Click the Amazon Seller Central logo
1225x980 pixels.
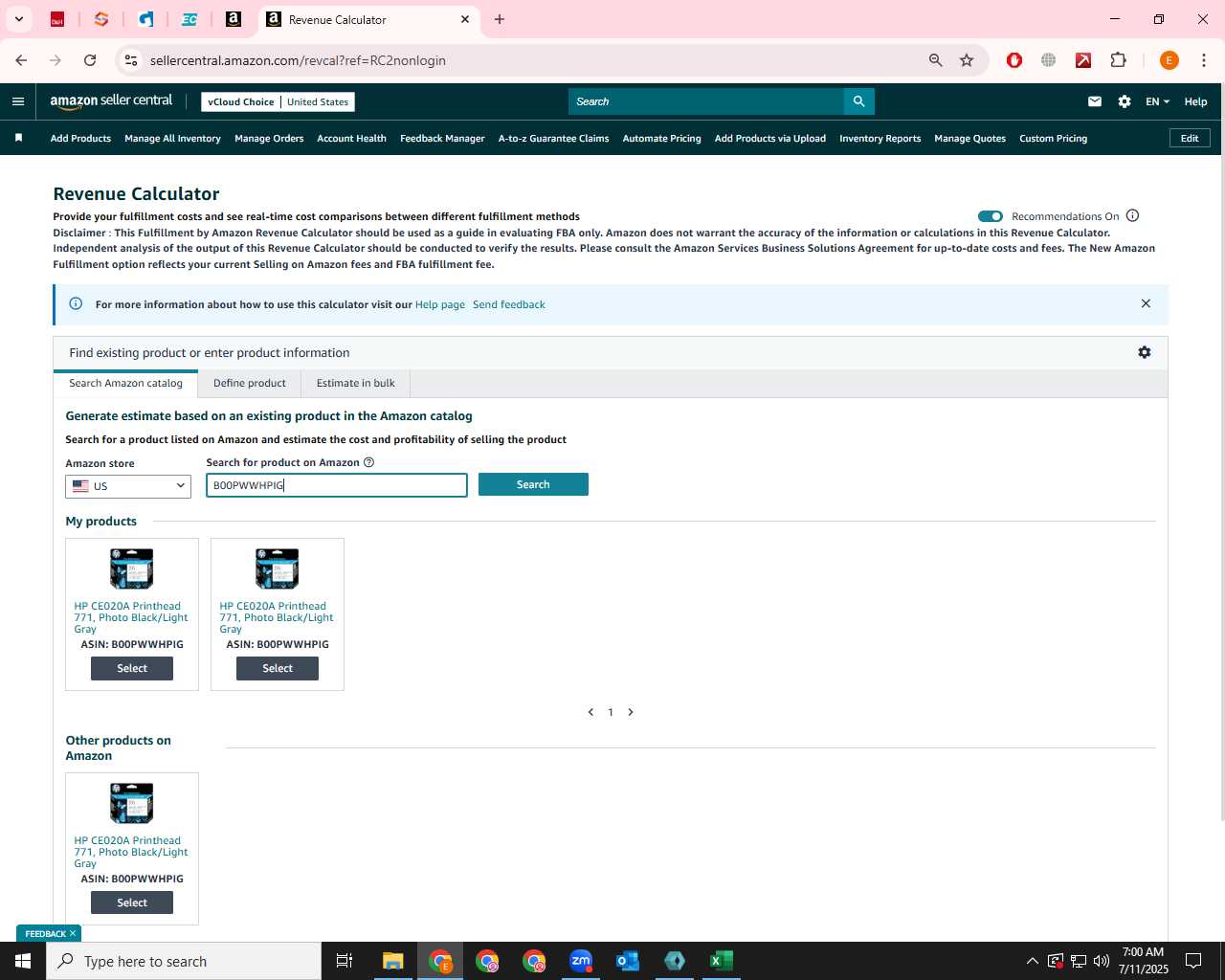pyautogui.click(x=111, y=100)
